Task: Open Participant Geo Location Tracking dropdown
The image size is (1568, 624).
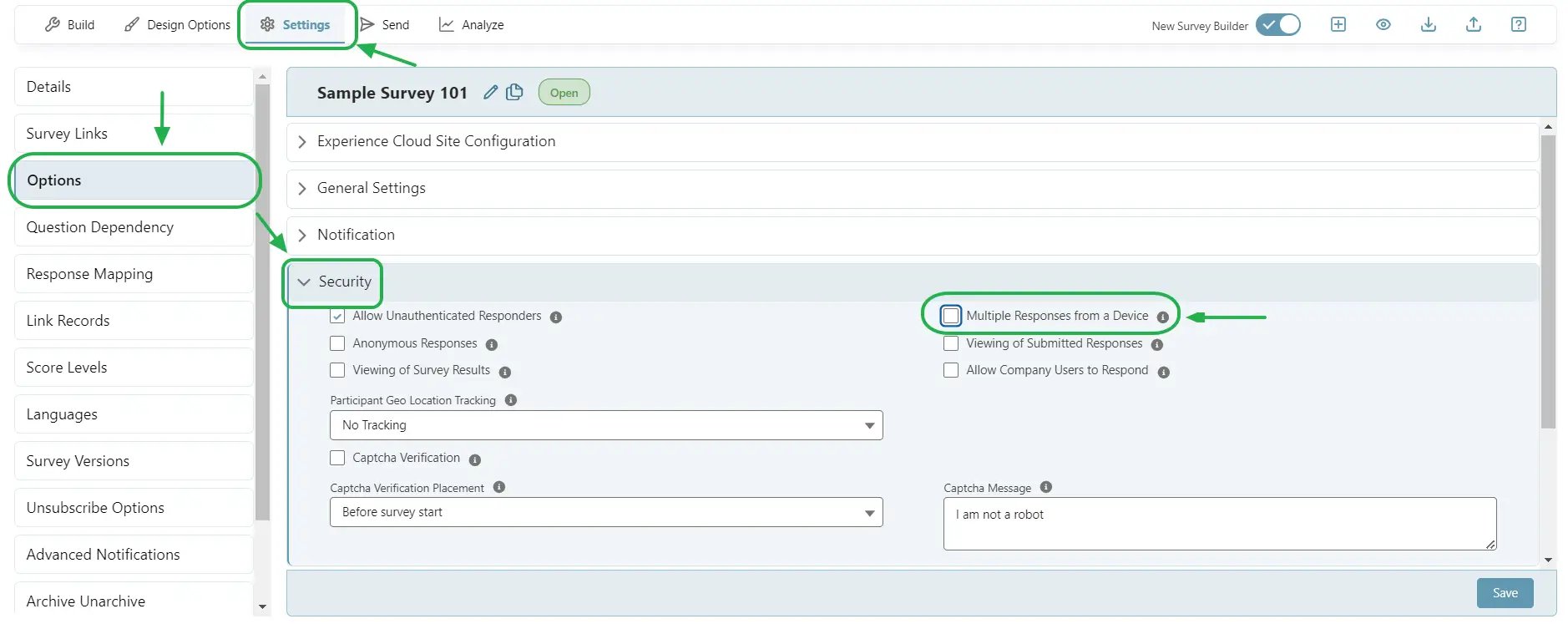Action: (606, 425)
